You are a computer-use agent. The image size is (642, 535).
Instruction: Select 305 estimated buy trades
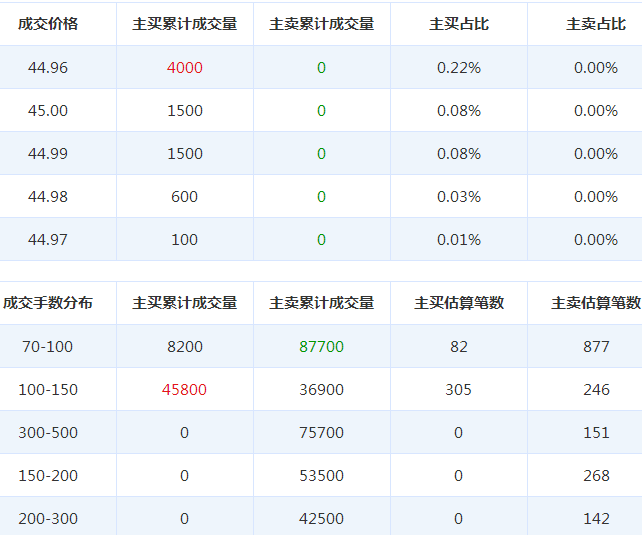pyautogui.click(x=459, y=390)
